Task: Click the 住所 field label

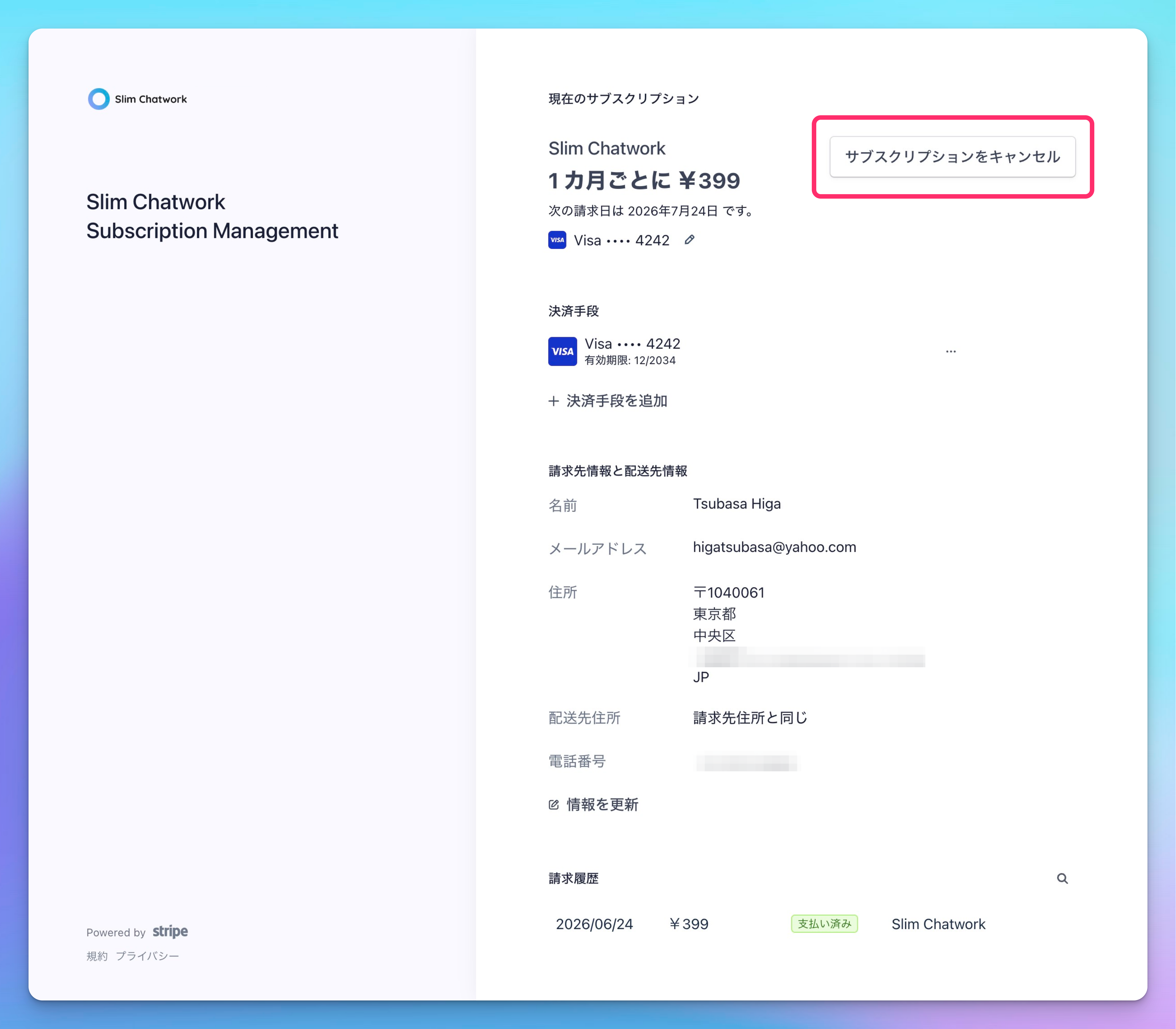Action: pos(562,593)
